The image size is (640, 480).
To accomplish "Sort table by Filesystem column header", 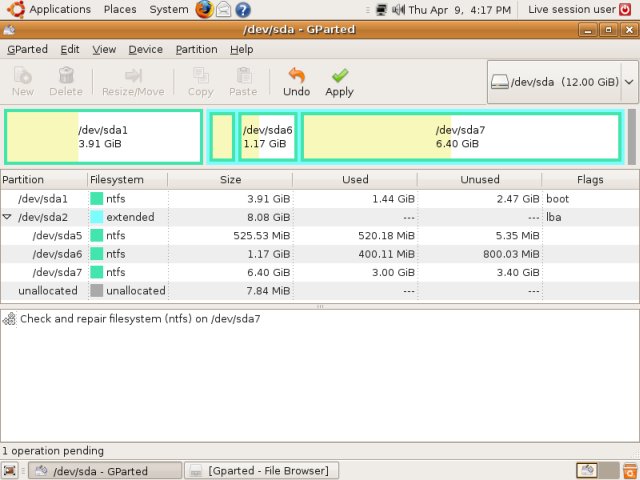I will pyautogui.click(x=127, y=180).
